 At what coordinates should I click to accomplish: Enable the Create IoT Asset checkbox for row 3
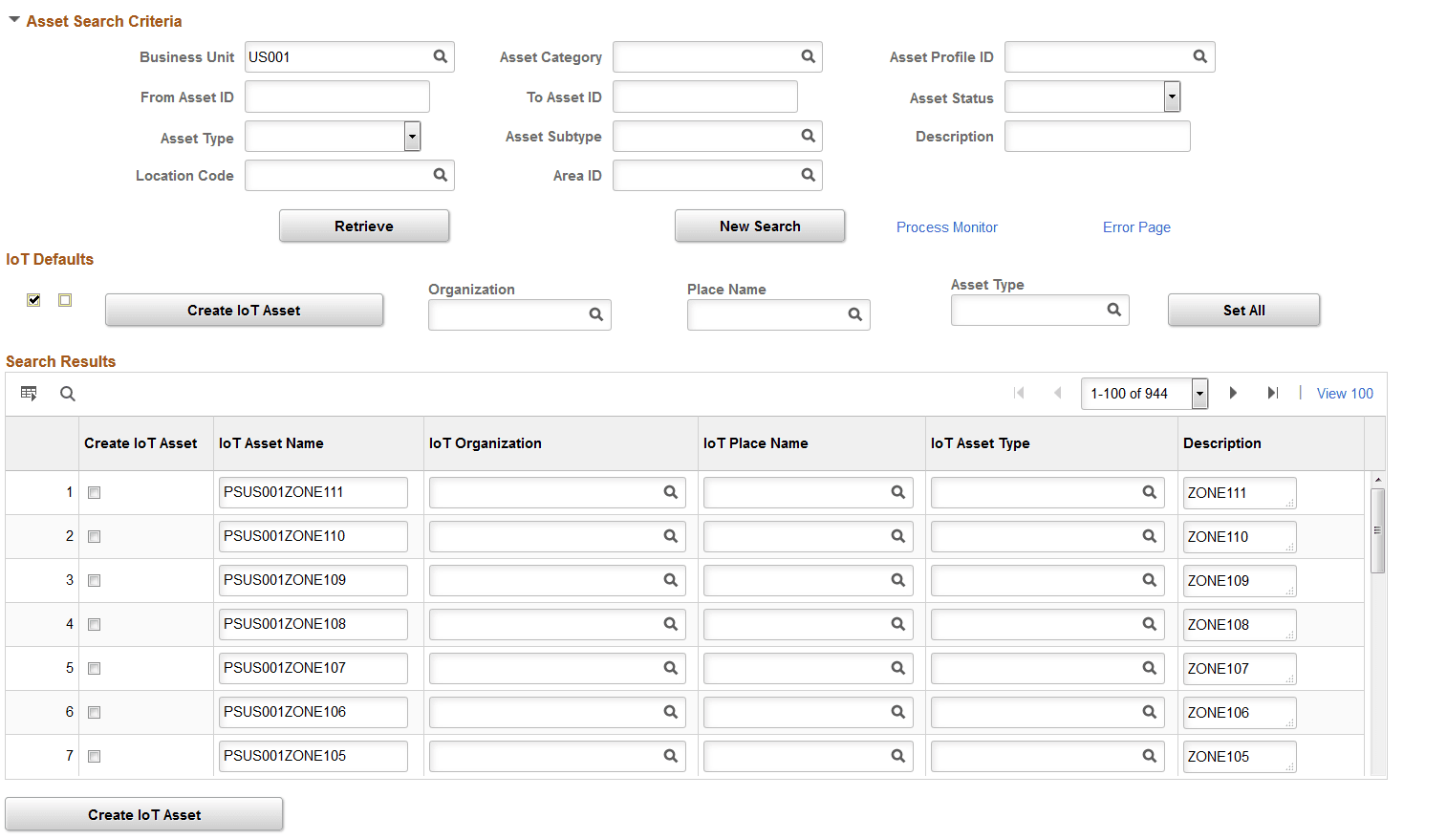(x=93, y=580)
